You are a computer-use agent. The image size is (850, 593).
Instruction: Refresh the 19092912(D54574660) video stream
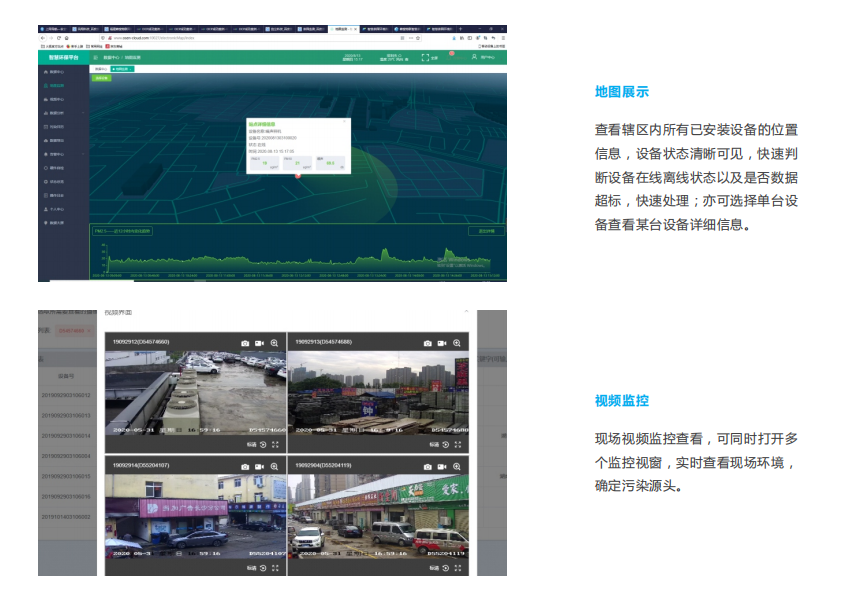[263, 444]
